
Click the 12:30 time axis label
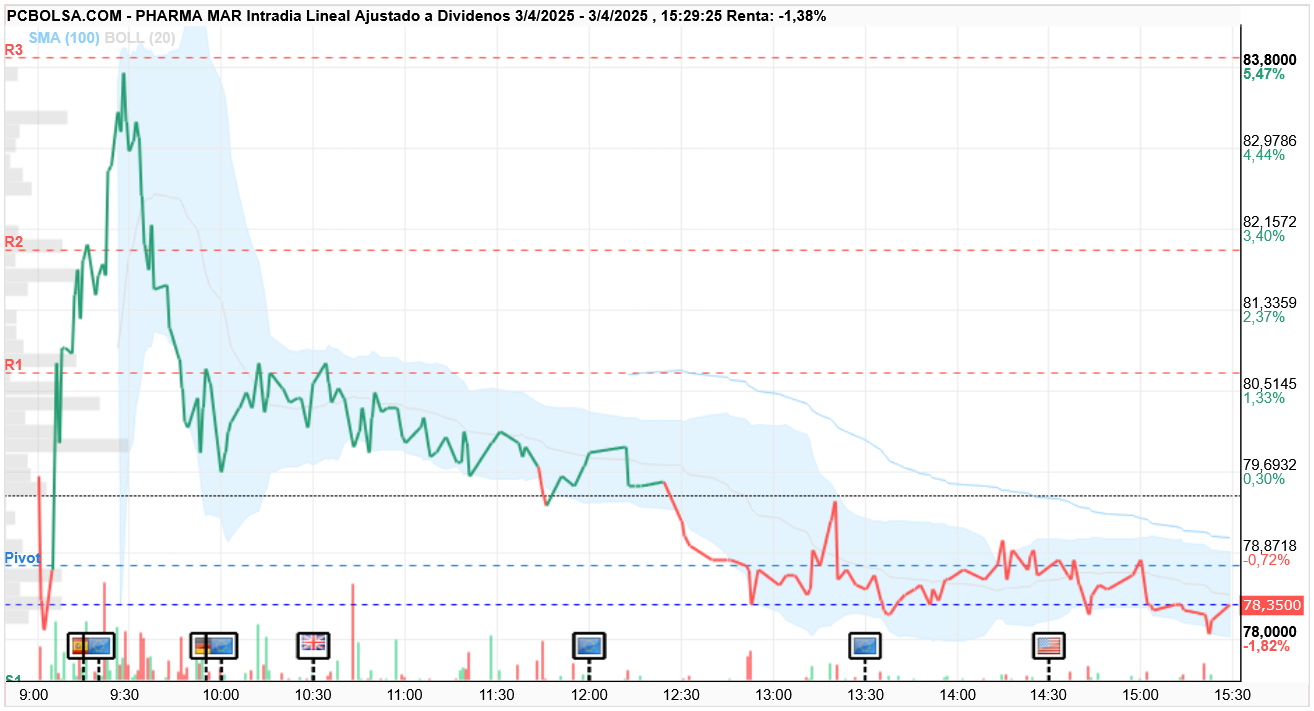pyautogui.click(x=681, y=694)
